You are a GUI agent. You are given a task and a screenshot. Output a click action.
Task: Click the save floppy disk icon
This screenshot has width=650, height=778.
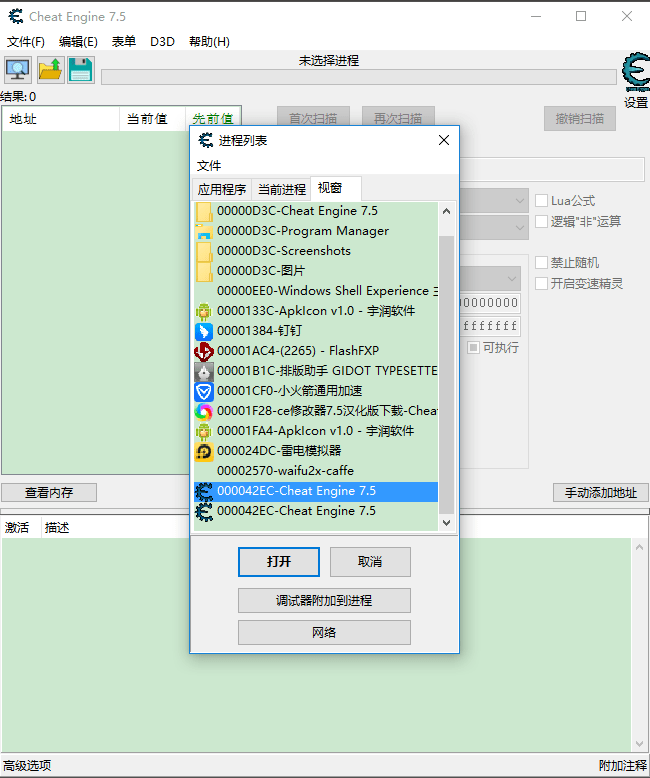click(81, 70)
